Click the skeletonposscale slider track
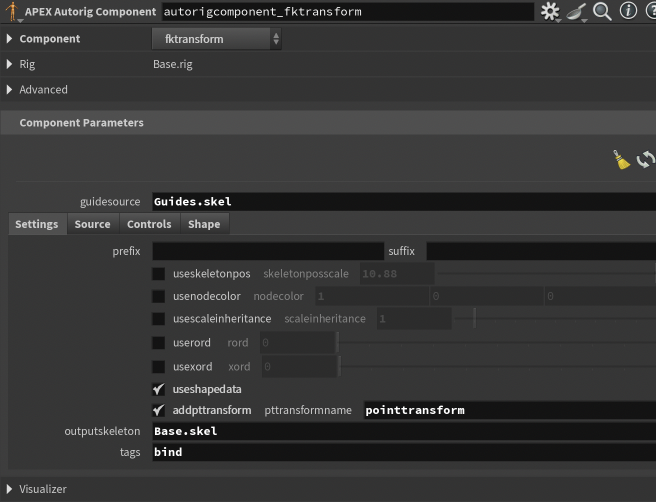The width and height of the screenshot is (656, 502). point(546,274)
